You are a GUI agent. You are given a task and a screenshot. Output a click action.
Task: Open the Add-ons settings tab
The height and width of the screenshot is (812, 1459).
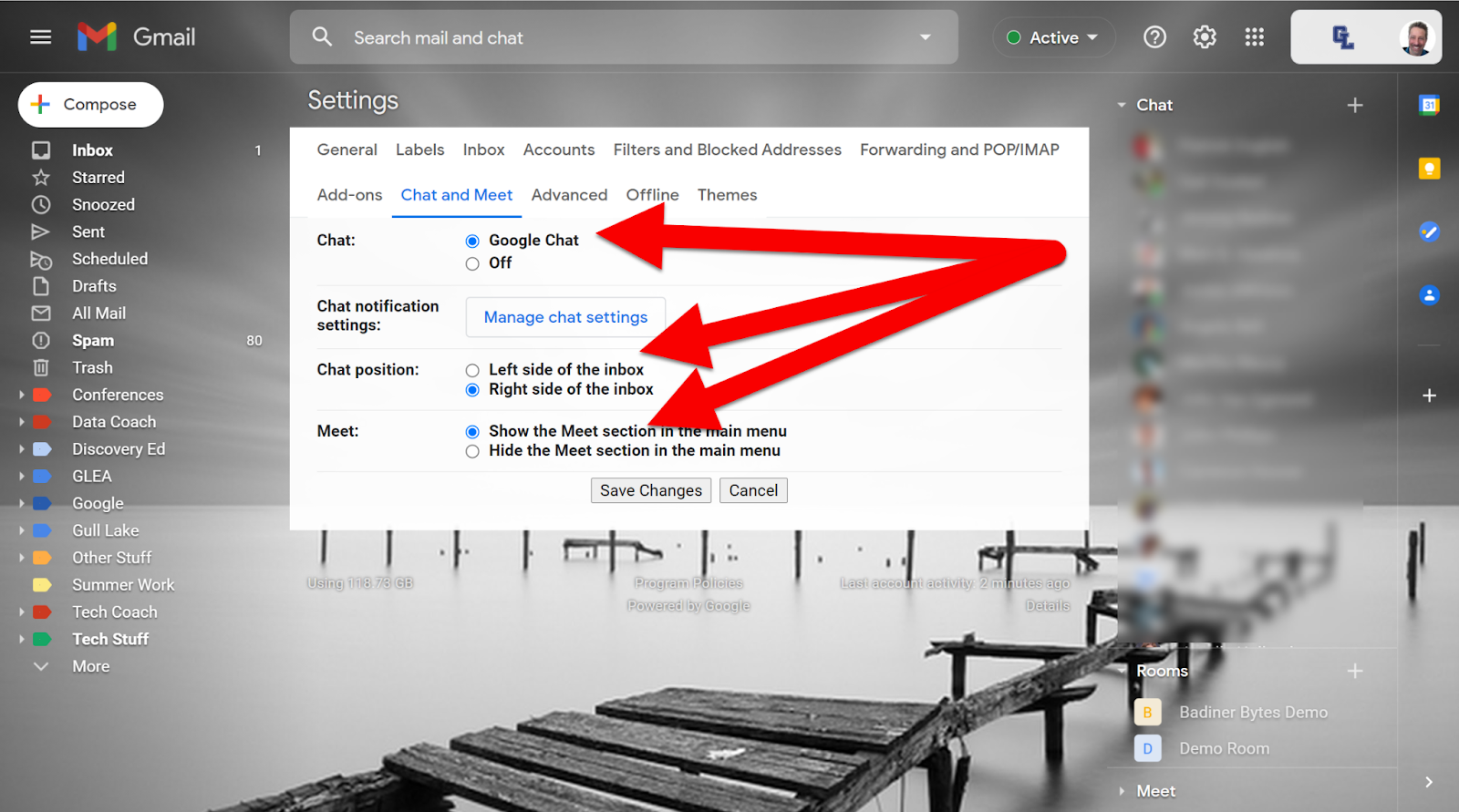349,195
